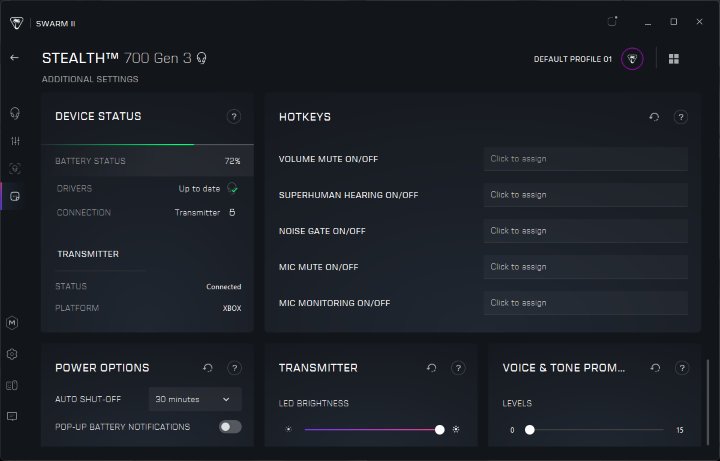Open the notification icon in title bar
The width and height of the screenshot is (720, 461).
coord(612,21)
